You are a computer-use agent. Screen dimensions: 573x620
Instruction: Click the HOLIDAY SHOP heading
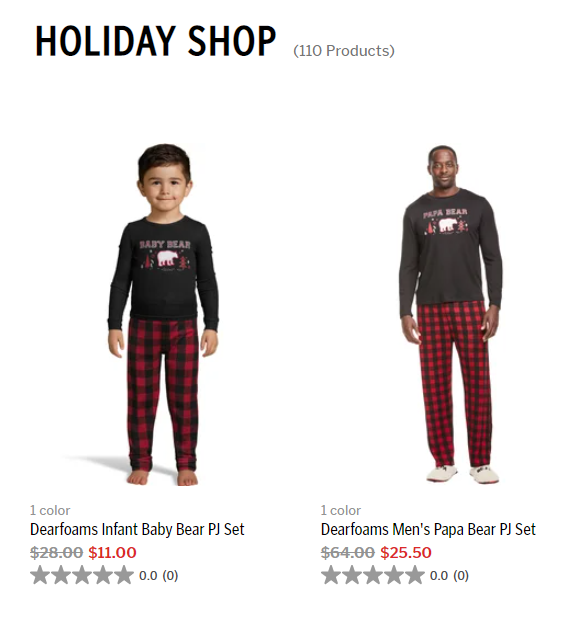[156, 41]
